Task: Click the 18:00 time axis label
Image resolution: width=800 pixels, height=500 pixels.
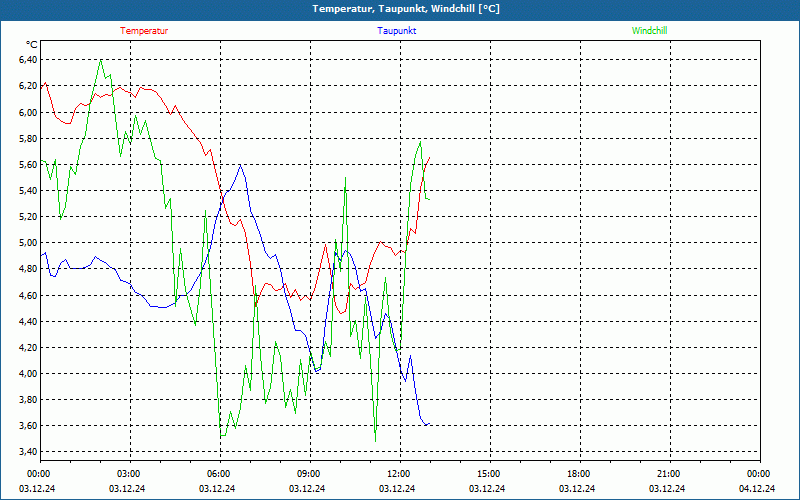Action: point(579,474)
